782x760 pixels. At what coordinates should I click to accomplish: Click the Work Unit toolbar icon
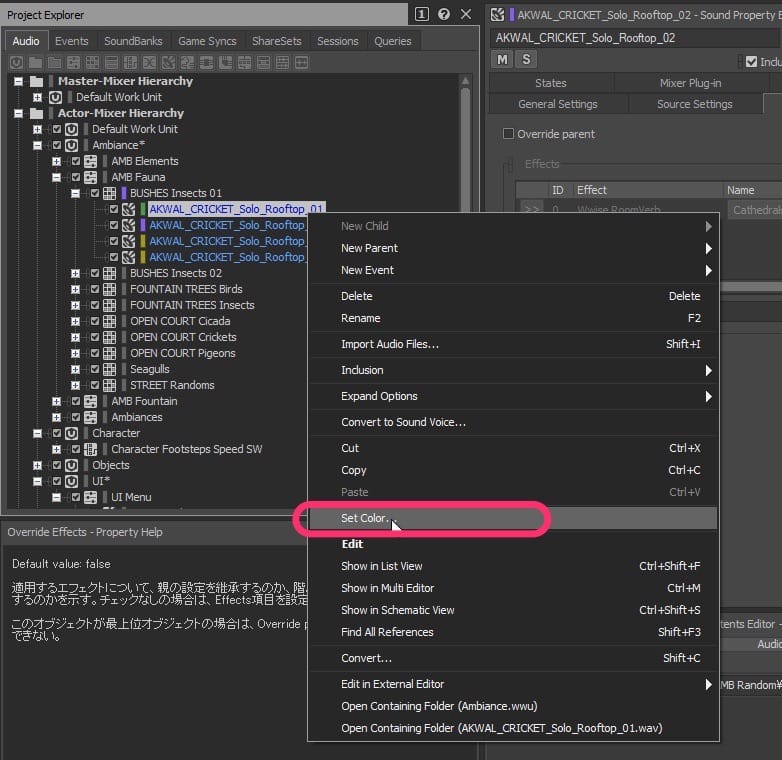coord(16,62)
